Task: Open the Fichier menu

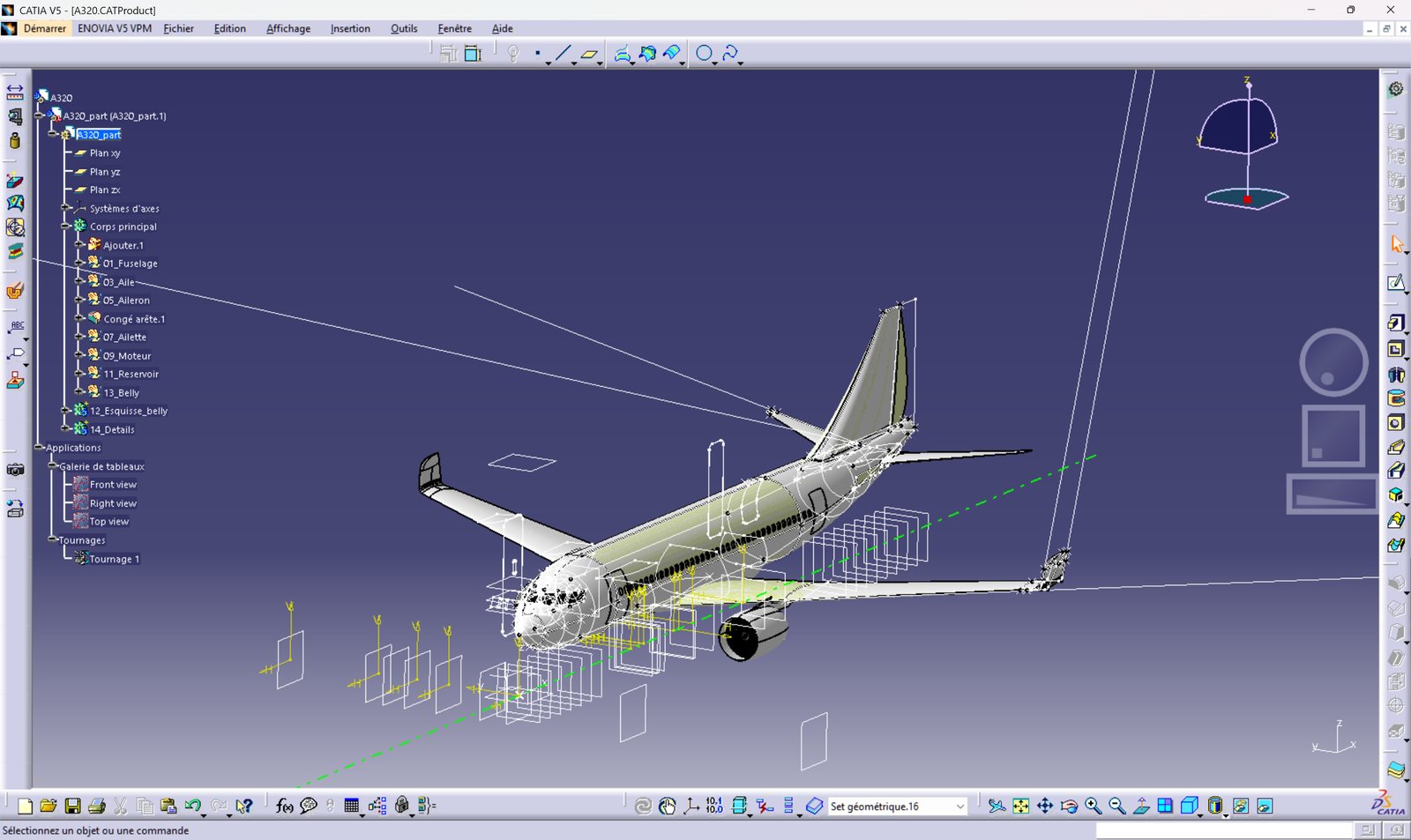Action: pos(178,28)
